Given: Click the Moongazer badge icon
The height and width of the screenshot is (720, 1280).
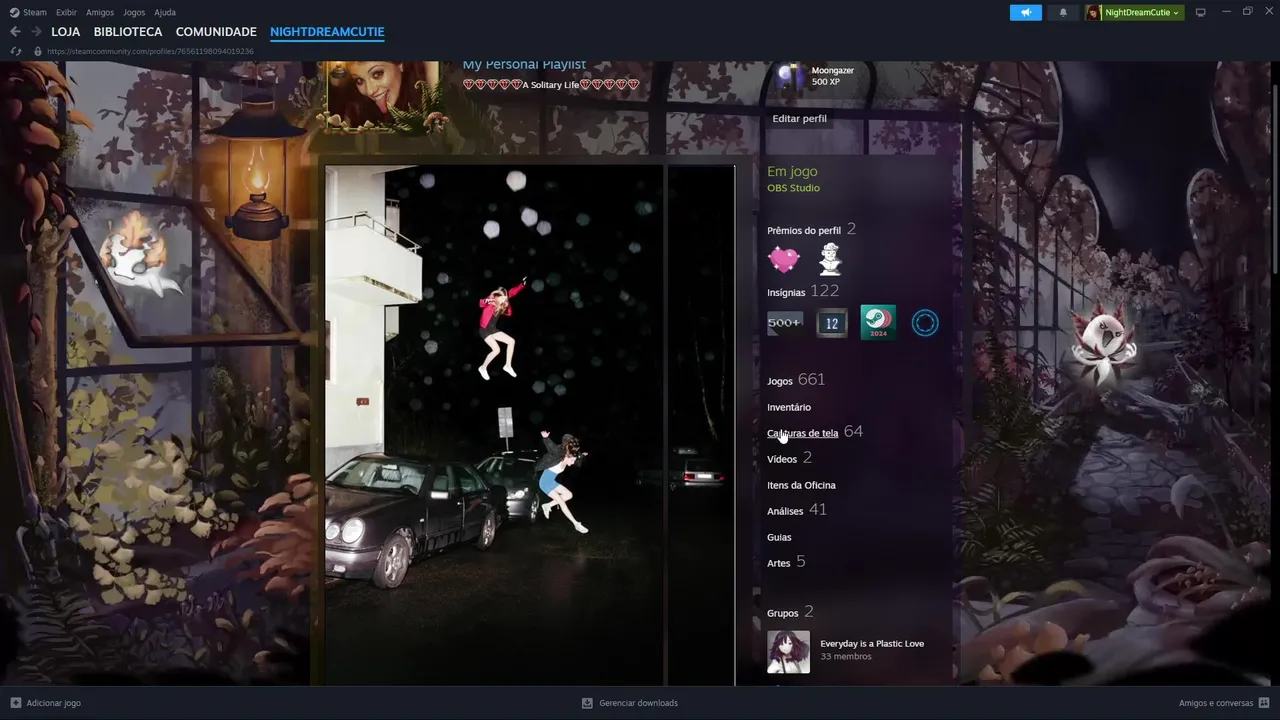Looking at the screenshot, I should click(x=790, y=76).
